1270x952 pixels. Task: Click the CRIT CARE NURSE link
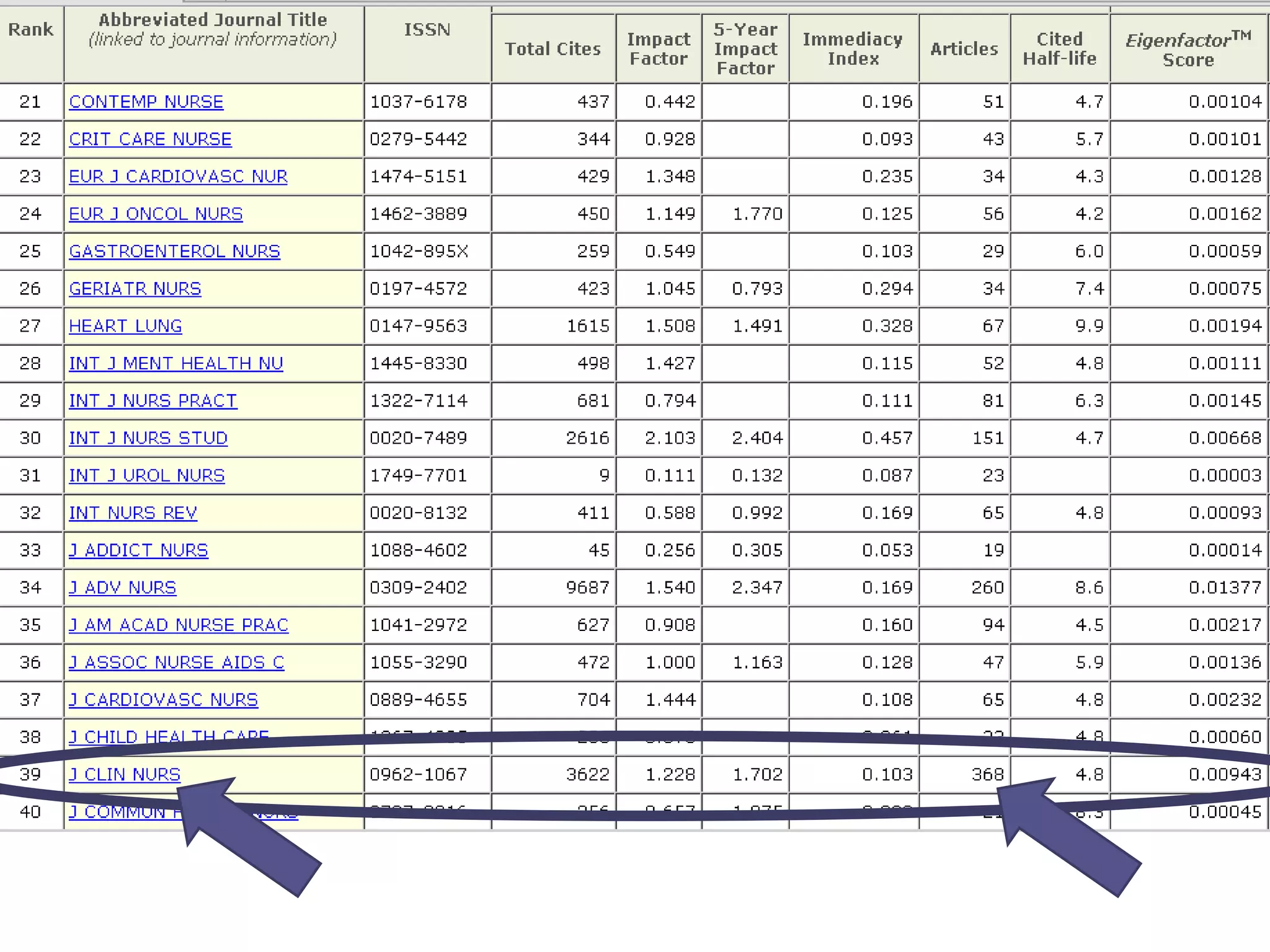(x=150, y=139)
